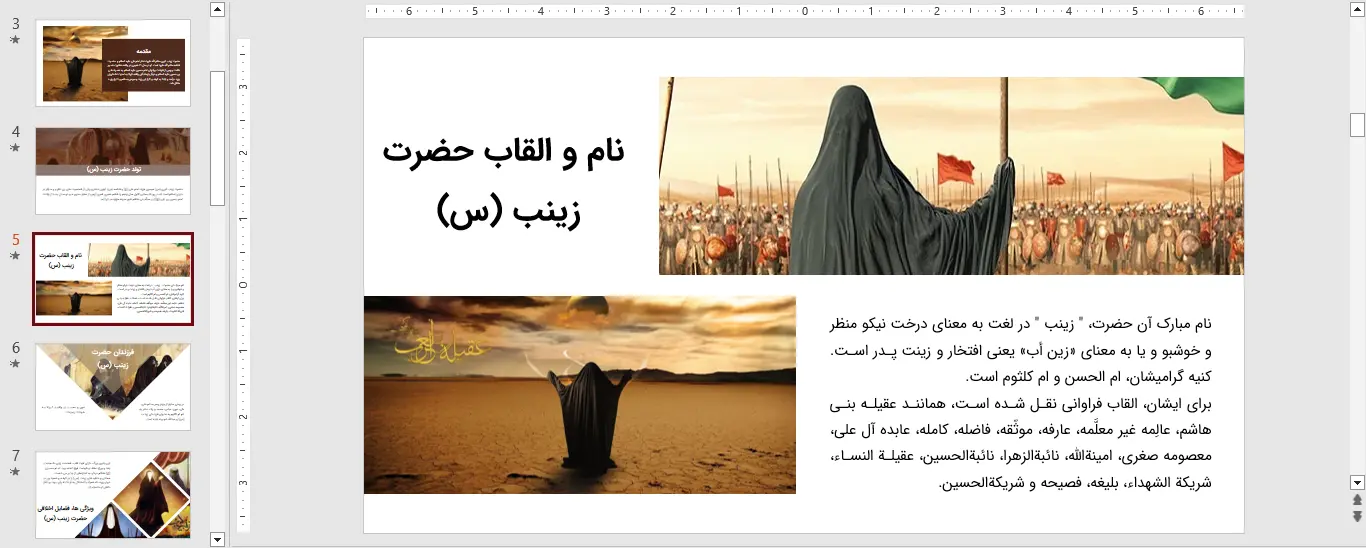This screenshot has width=1366, height=548.
Task: Click the thumbnail panel scroll-up arrow
Action: [217, 9]
